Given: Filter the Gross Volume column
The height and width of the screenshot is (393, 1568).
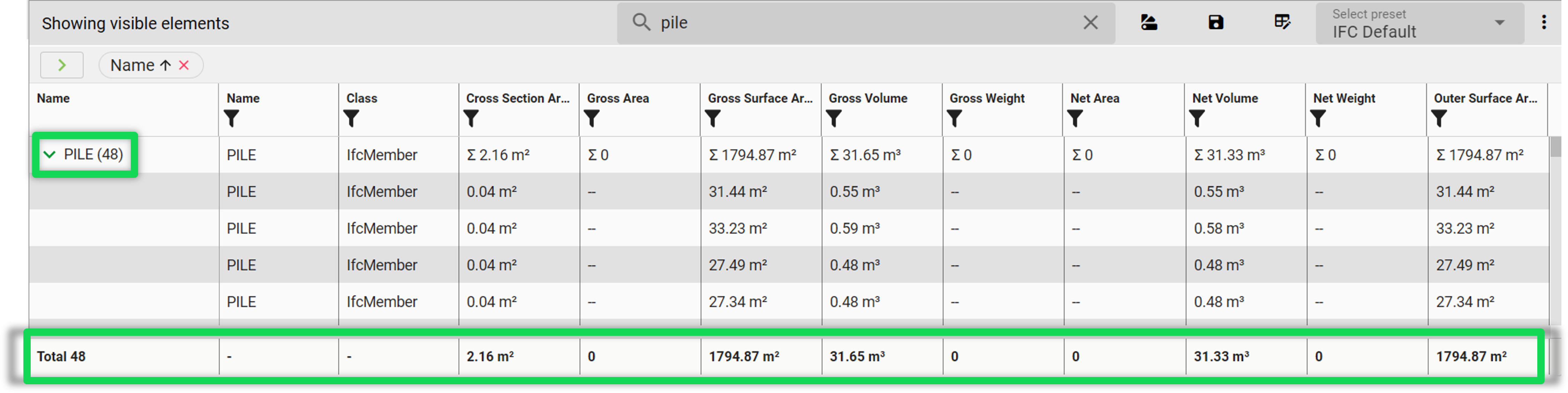Looking at the screenshot, I should tap(834, 119).
